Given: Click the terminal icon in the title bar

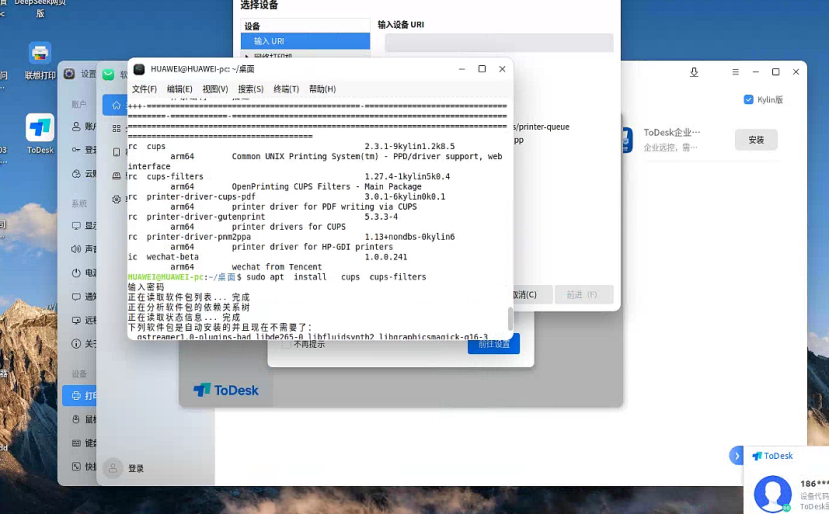Looking at the screenshot, I should (139, 69).
